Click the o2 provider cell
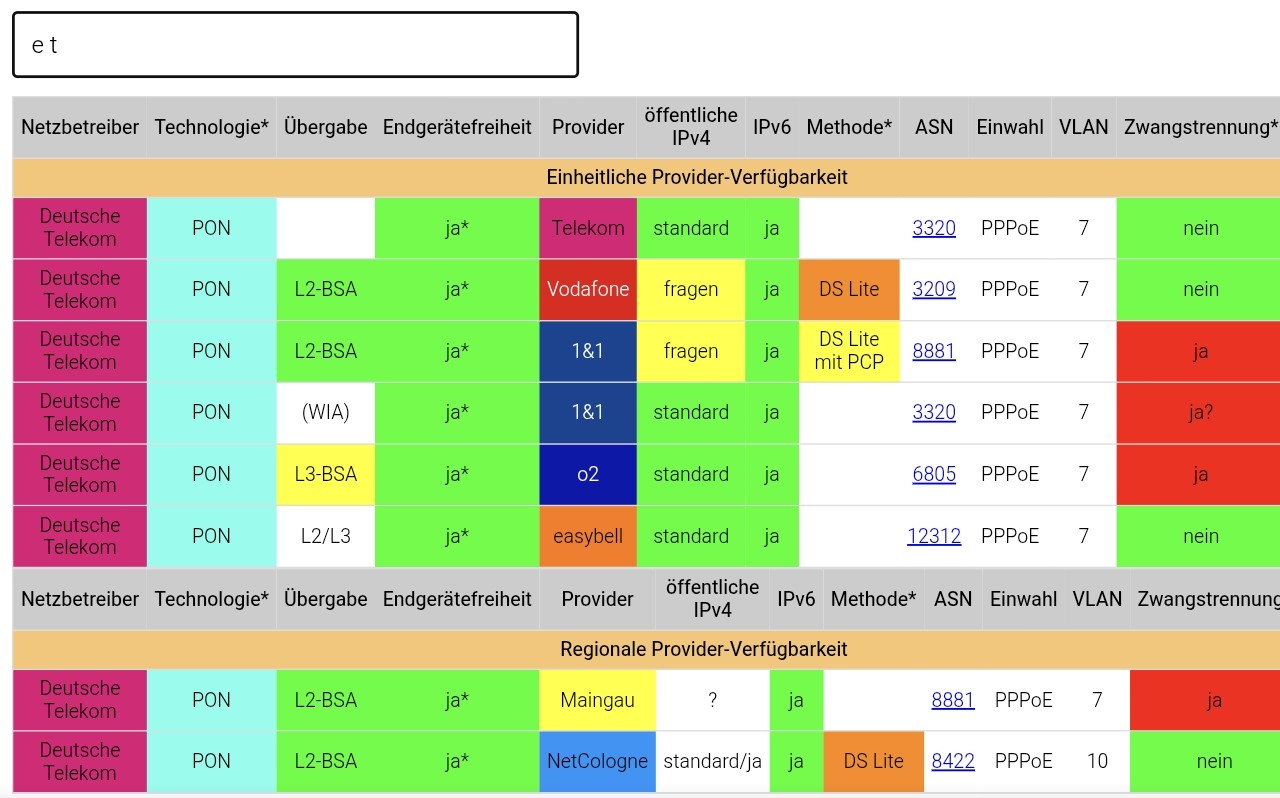Screen dimensions: 1280x798 [x=588, y=474]
